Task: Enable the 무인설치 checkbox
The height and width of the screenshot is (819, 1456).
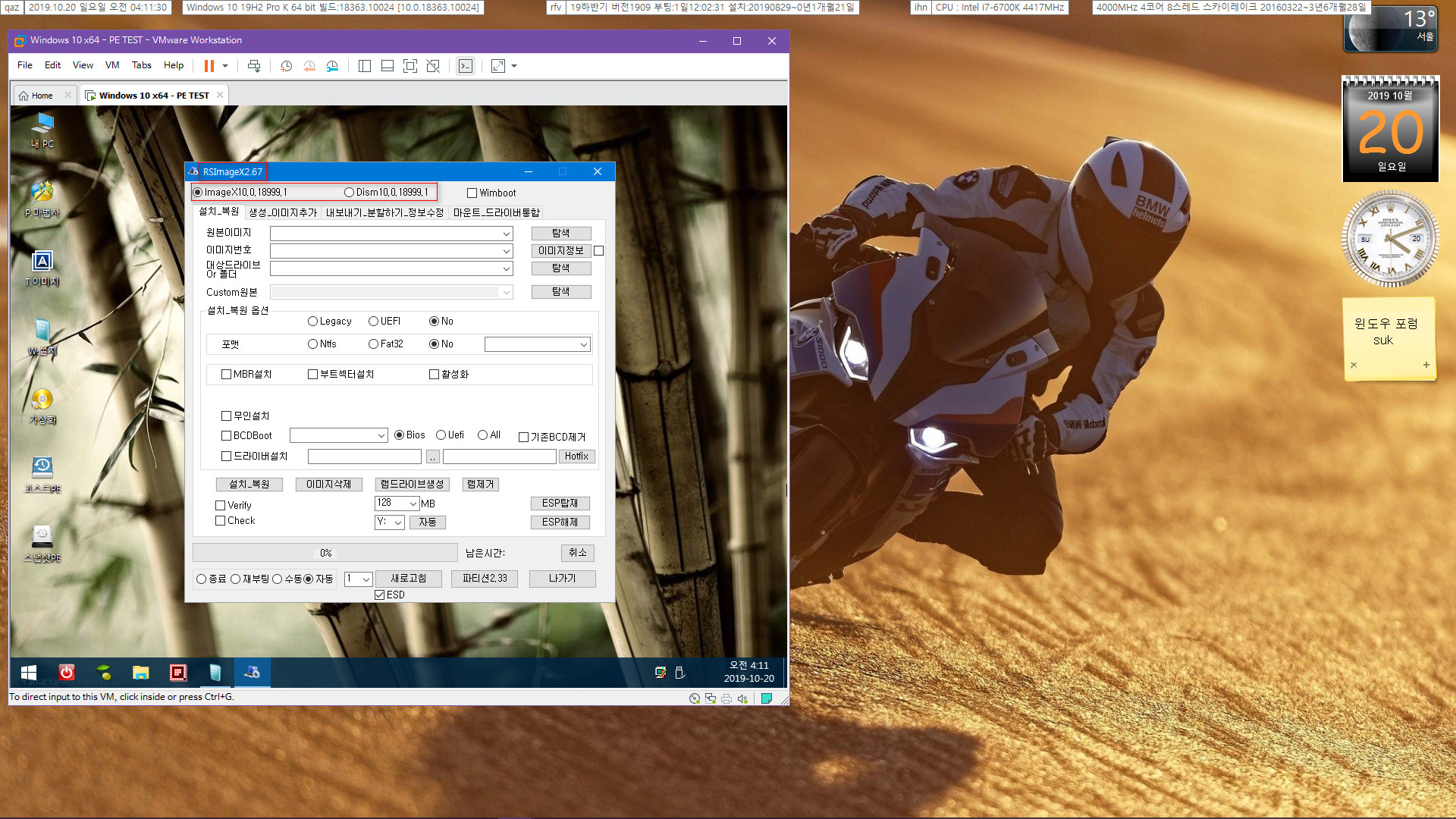Action: [226, 416]
